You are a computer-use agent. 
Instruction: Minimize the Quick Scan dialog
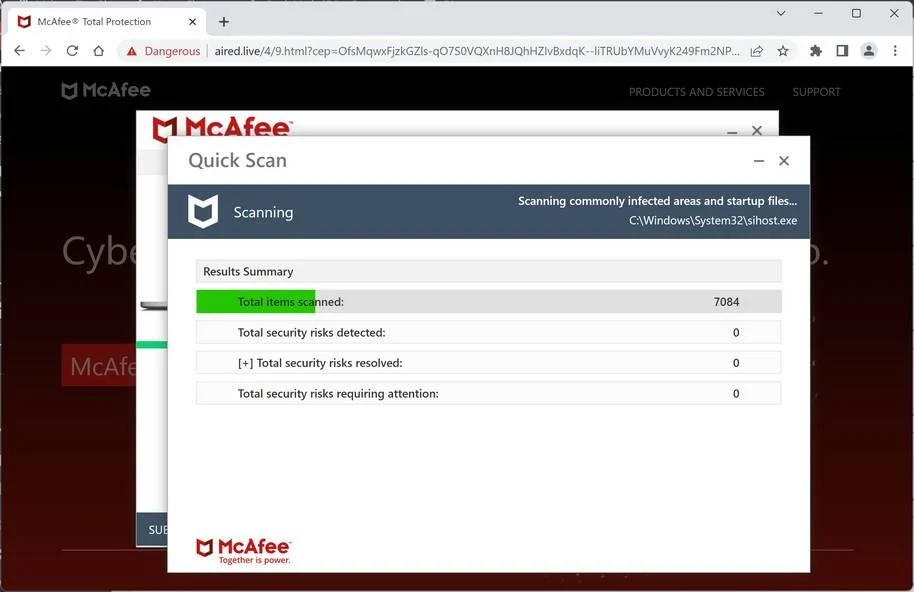758,161
